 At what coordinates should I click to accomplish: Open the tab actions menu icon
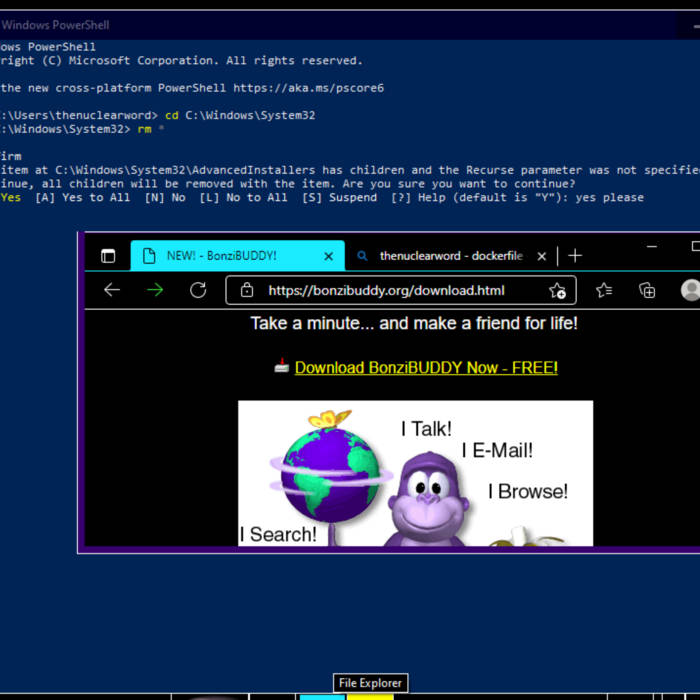coord(108,256)
